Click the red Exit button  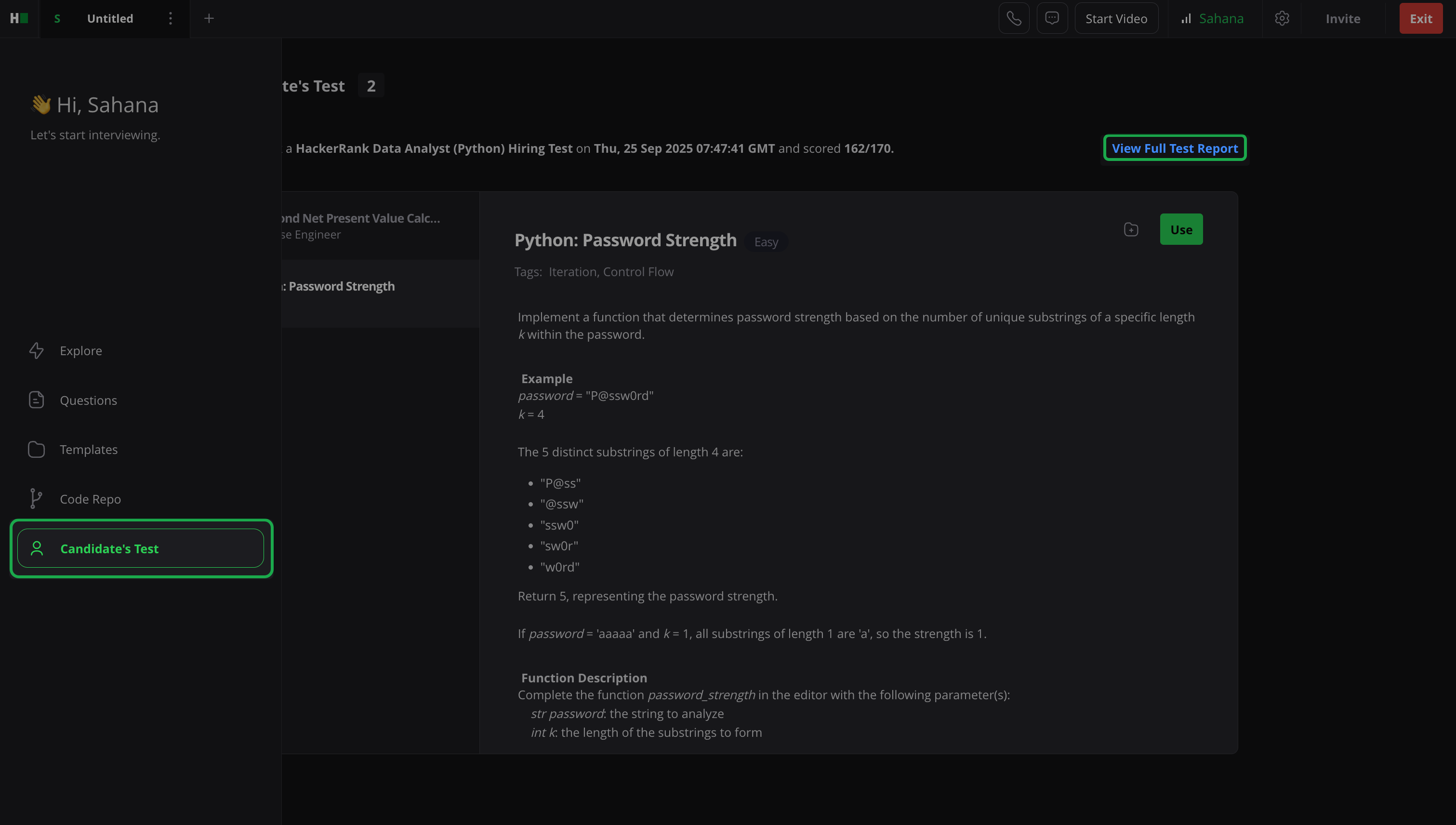click(1420, 19)
